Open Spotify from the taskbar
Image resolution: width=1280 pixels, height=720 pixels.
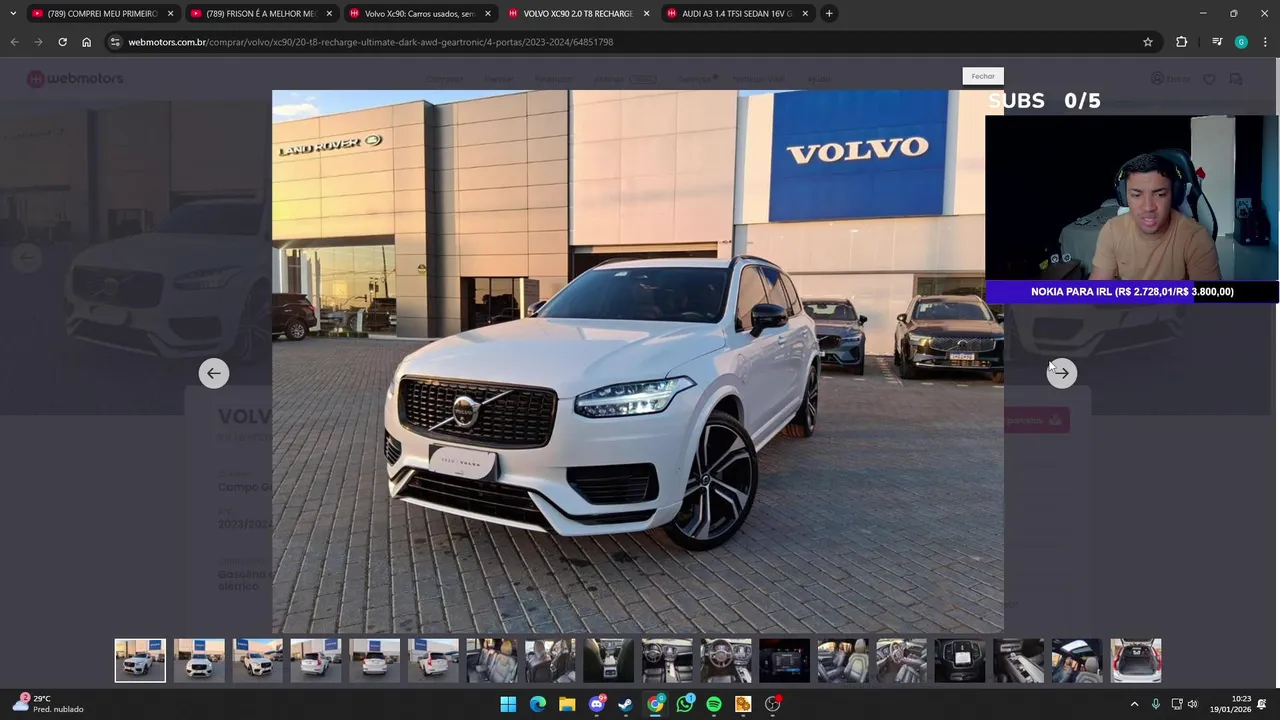pyautogui.click(x=714, y=704)
